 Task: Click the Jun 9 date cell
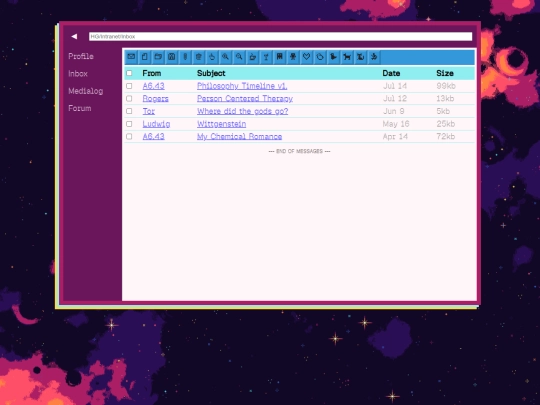394,111
